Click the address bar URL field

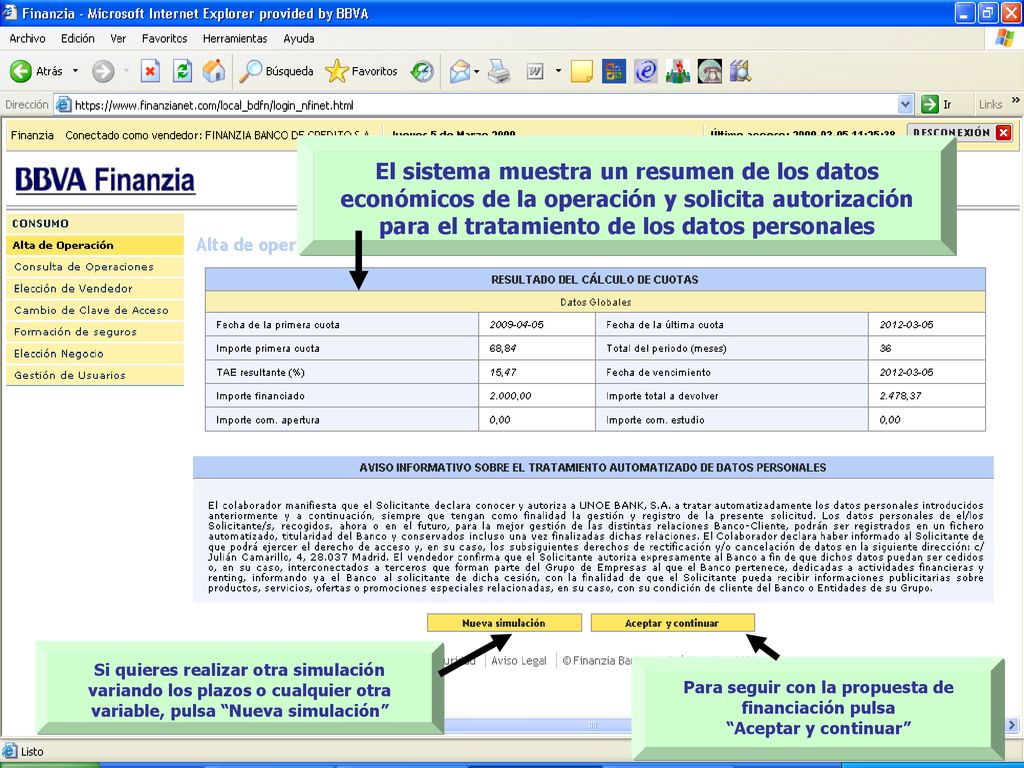pyautogui.click(x=483, y=104)
